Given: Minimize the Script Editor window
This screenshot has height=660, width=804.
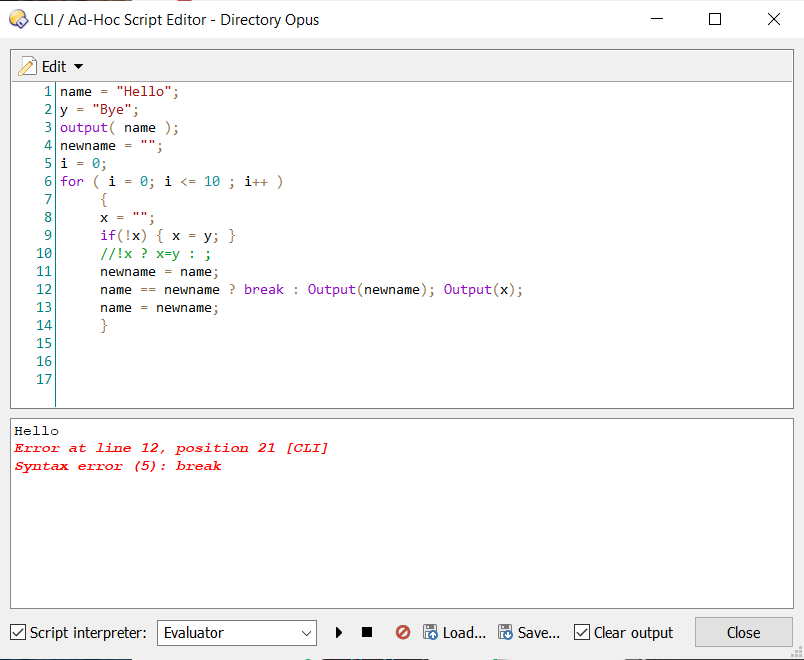Looking at the screenshot, I should tap(656, 19).
